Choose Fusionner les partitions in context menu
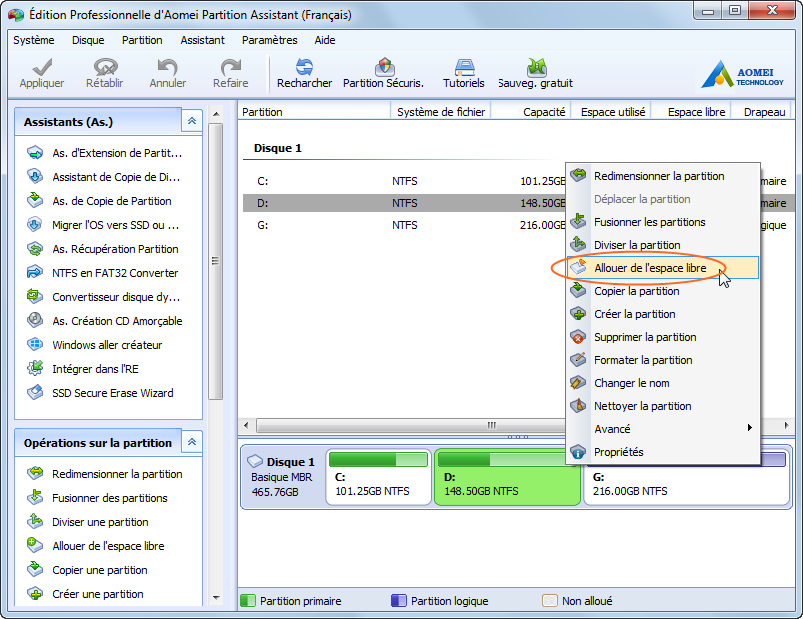 pyautogui.click(x=663, y=222)
